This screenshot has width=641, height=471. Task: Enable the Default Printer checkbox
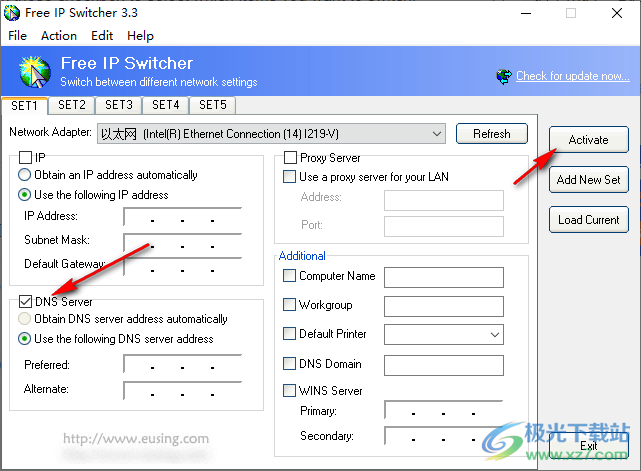tap(289, 333)
